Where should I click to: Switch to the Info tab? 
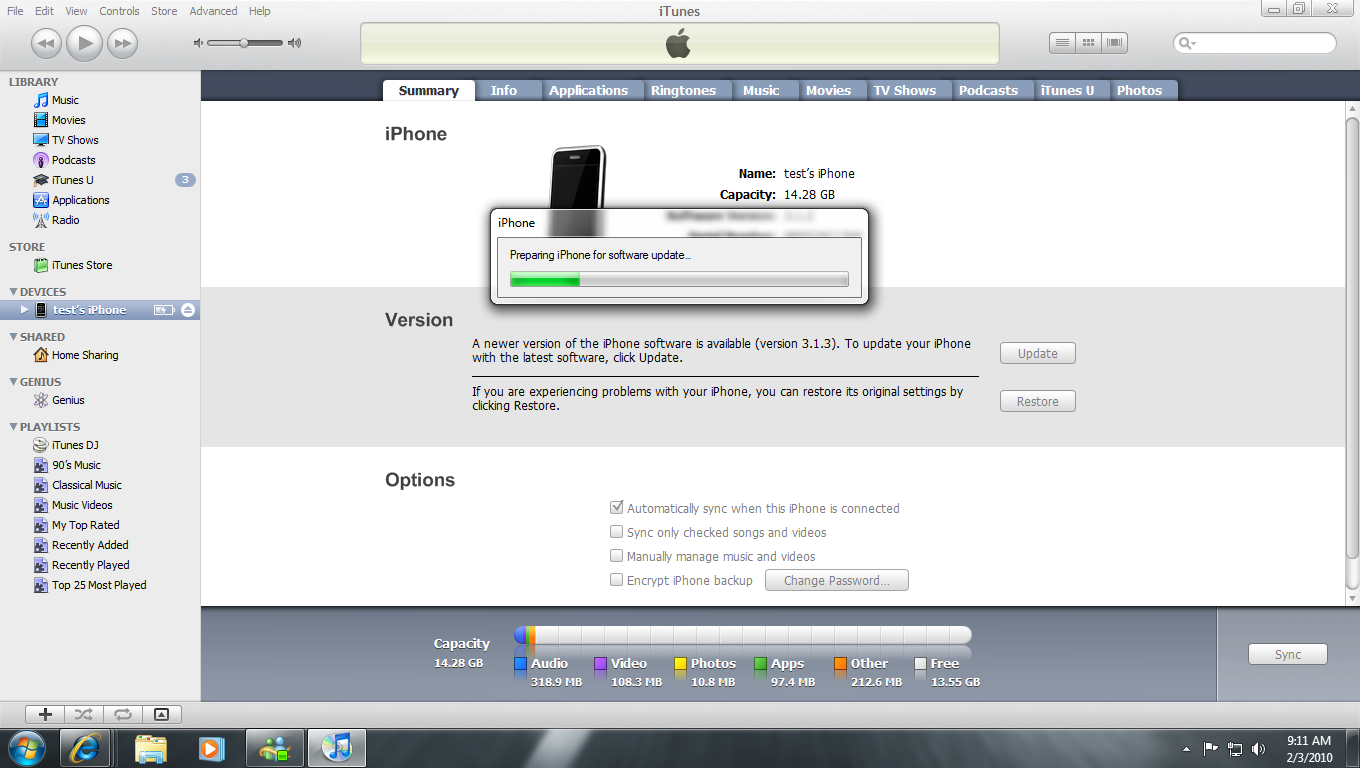[504, 90]
